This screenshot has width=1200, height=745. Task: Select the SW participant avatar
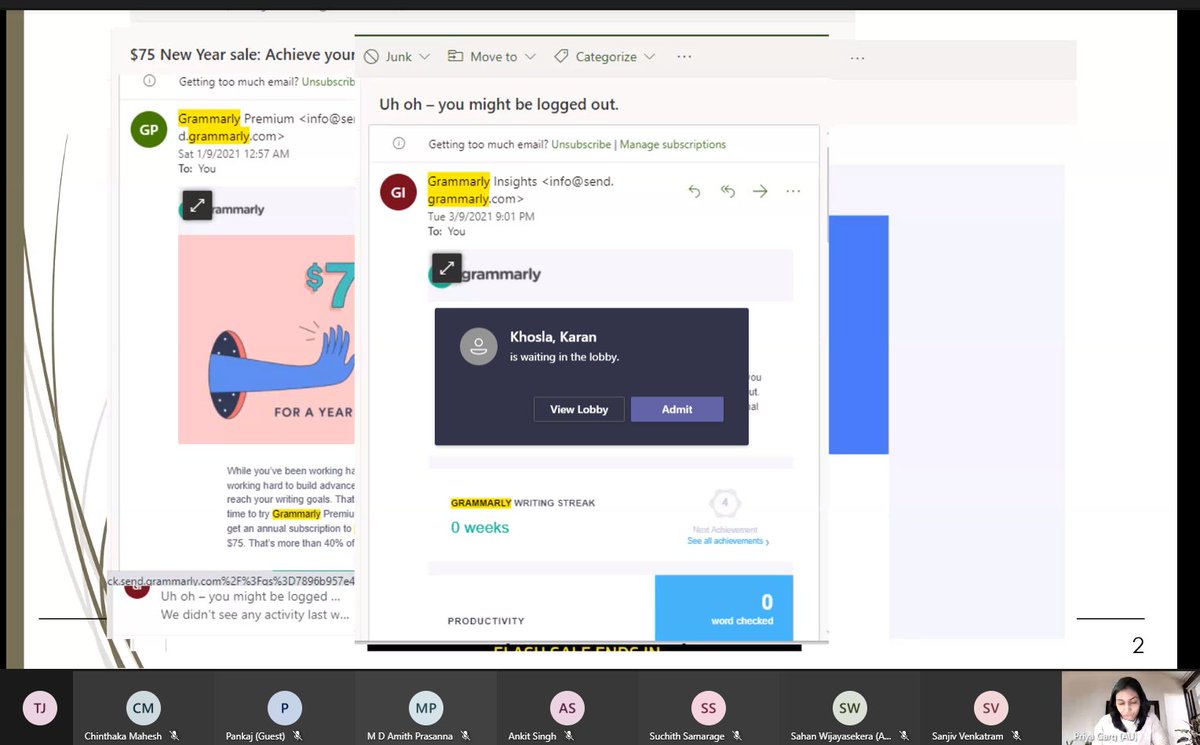pos(850,708)
